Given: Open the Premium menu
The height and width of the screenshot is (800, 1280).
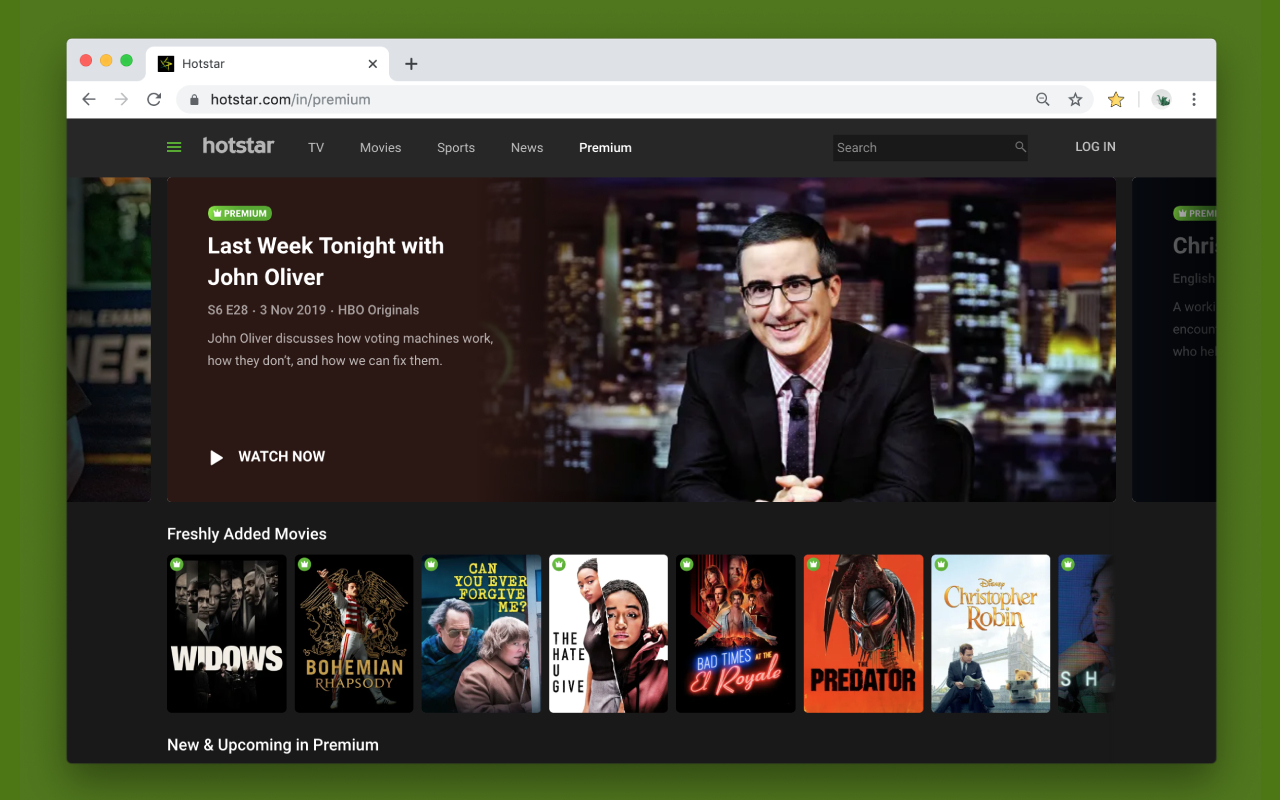Looking at the screenshot, I should click(605, 147).
